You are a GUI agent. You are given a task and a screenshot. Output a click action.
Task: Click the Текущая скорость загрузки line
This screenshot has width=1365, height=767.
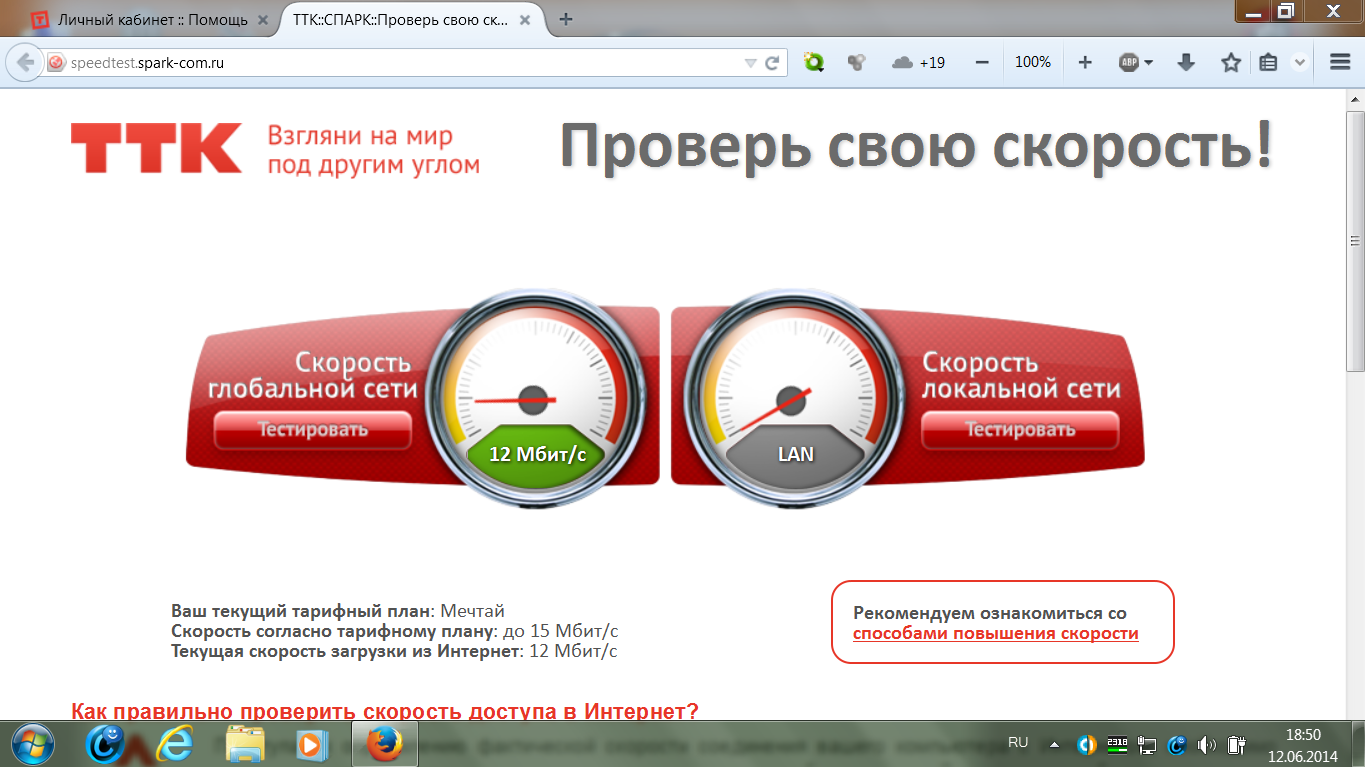click(394, 651)
